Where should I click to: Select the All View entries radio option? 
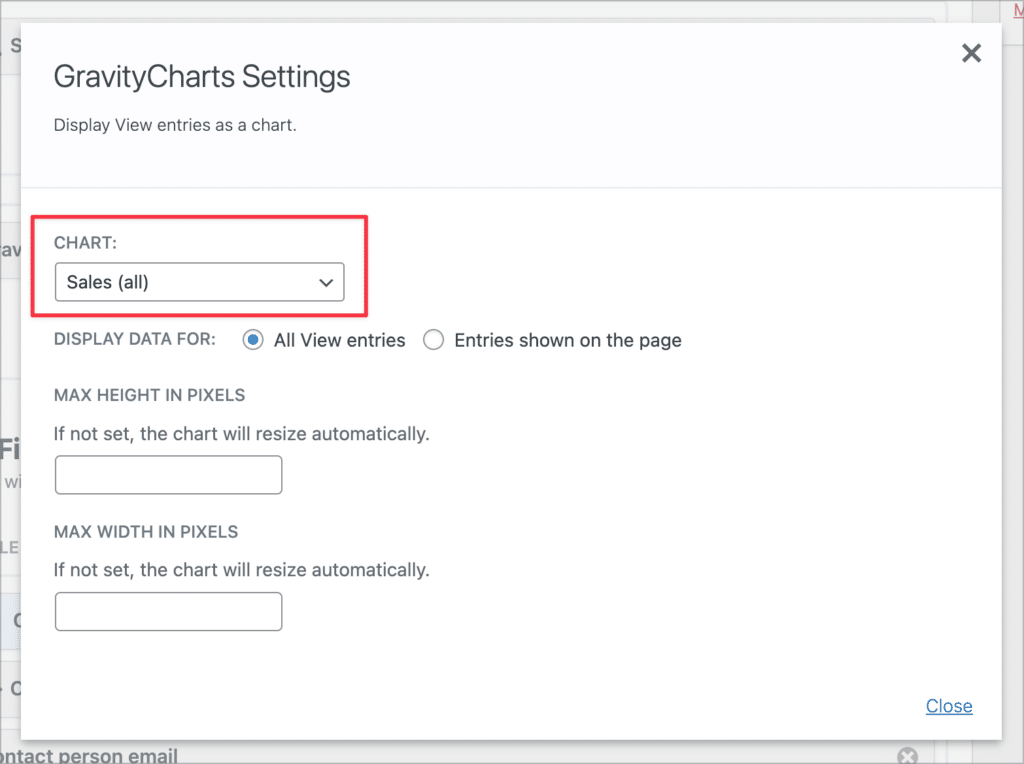pos(253,340)
